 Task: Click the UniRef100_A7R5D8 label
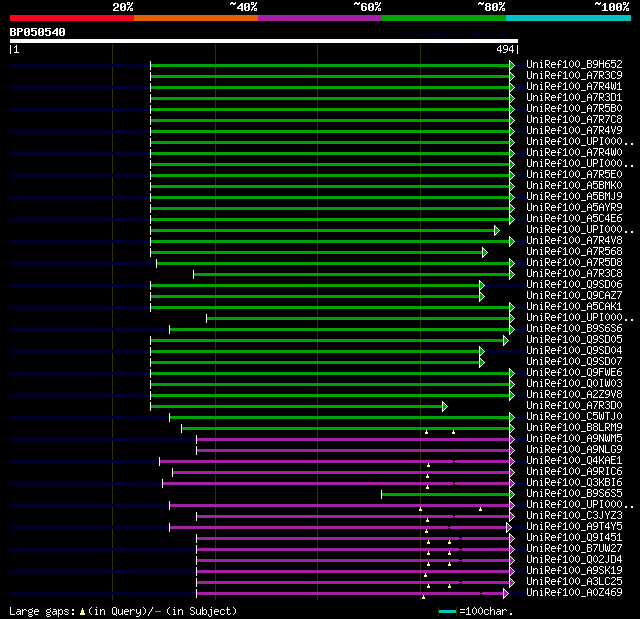(574, 262)
